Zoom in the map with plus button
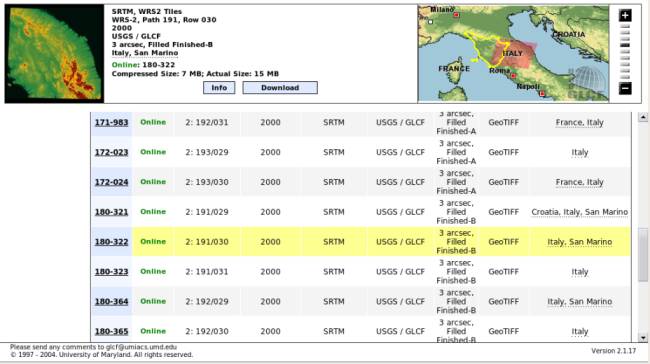Image resolution: width=650 pixels, height=364 pixels. coord(625,15)
